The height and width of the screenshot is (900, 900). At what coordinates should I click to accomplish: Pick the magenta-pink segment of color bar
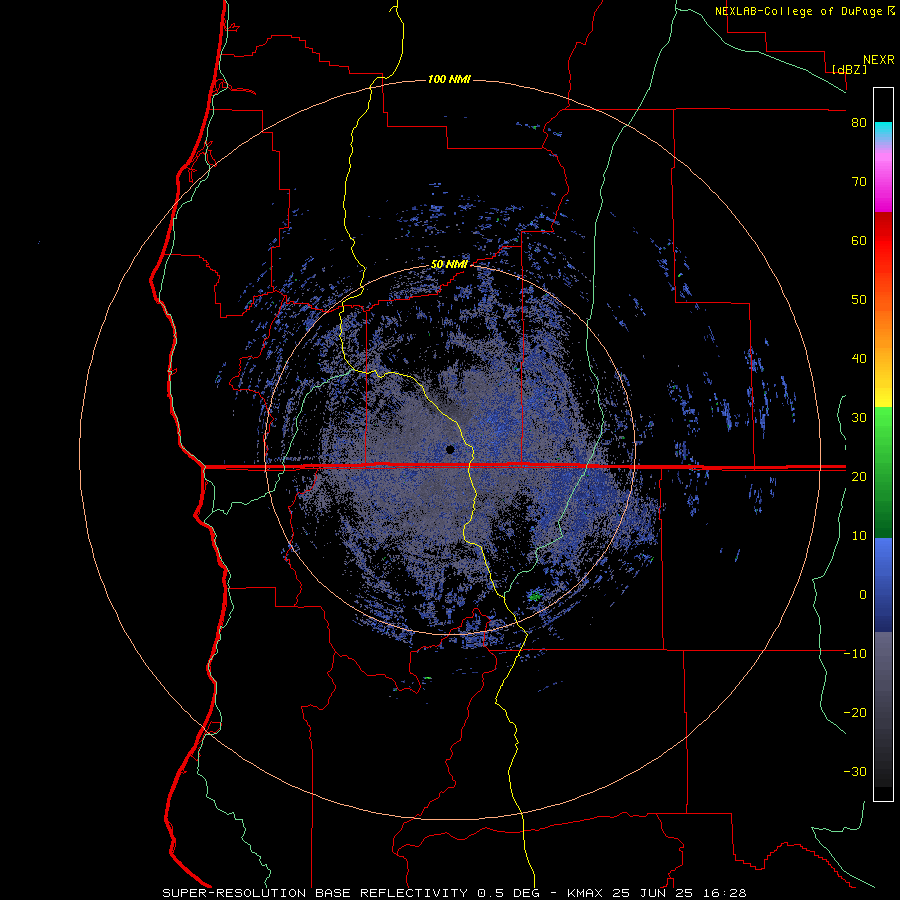(883, 178)
